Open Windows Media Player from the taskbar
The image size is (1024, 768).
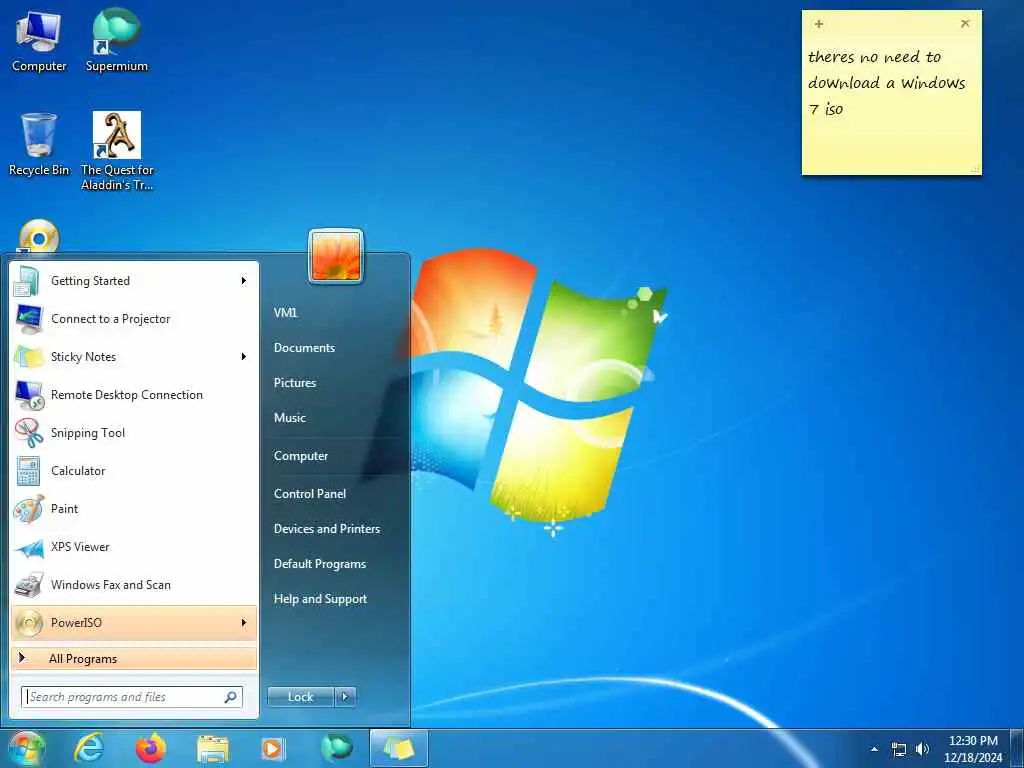click(x=273, y=749)
